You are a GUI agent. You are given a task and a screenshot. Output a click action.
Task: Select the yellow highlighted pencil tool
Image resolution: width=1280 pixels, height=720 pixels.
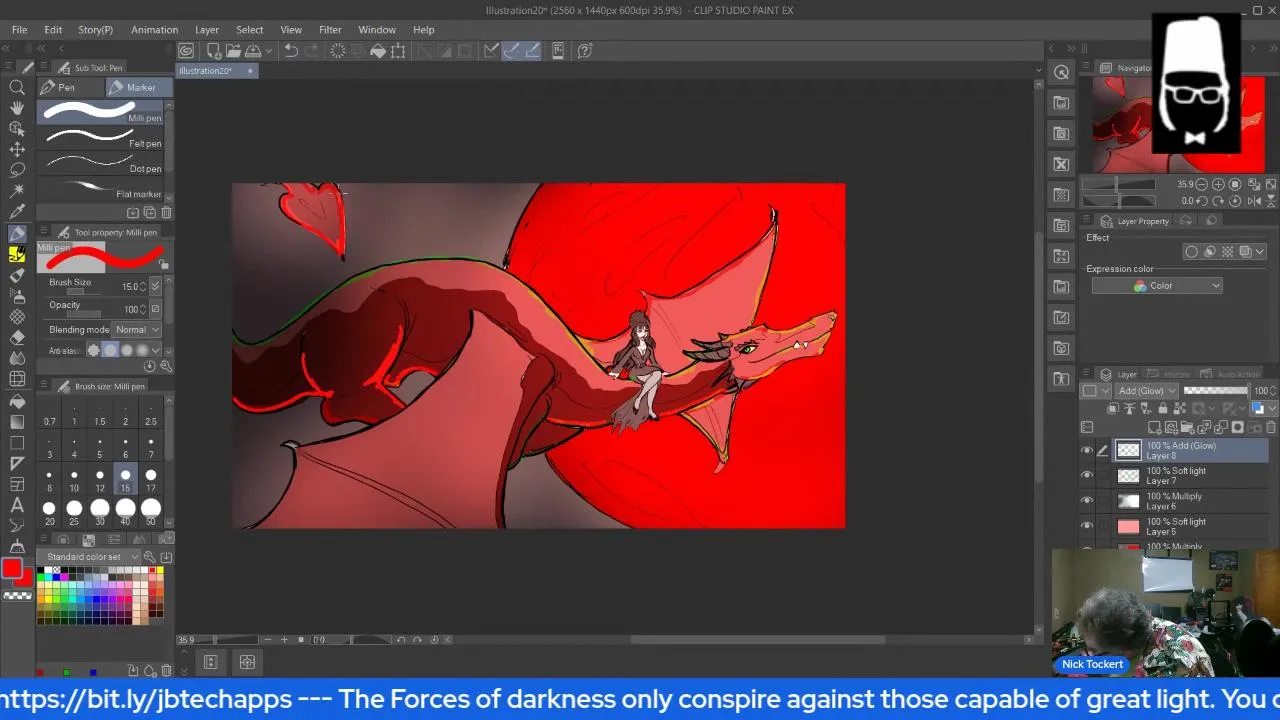(x=17, y=254)
